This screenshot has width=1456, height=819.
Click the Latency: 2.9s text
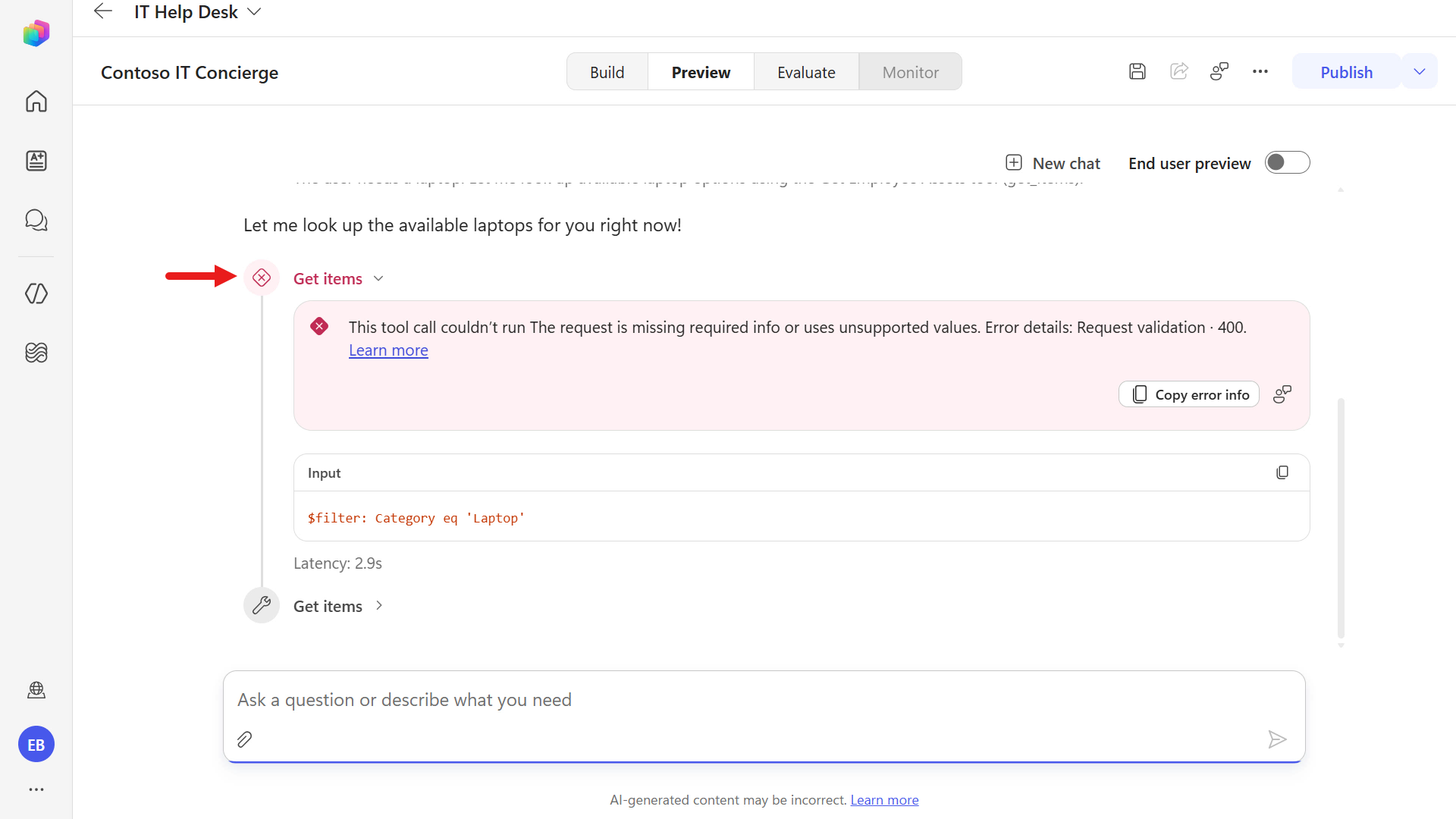coord(337,563)
